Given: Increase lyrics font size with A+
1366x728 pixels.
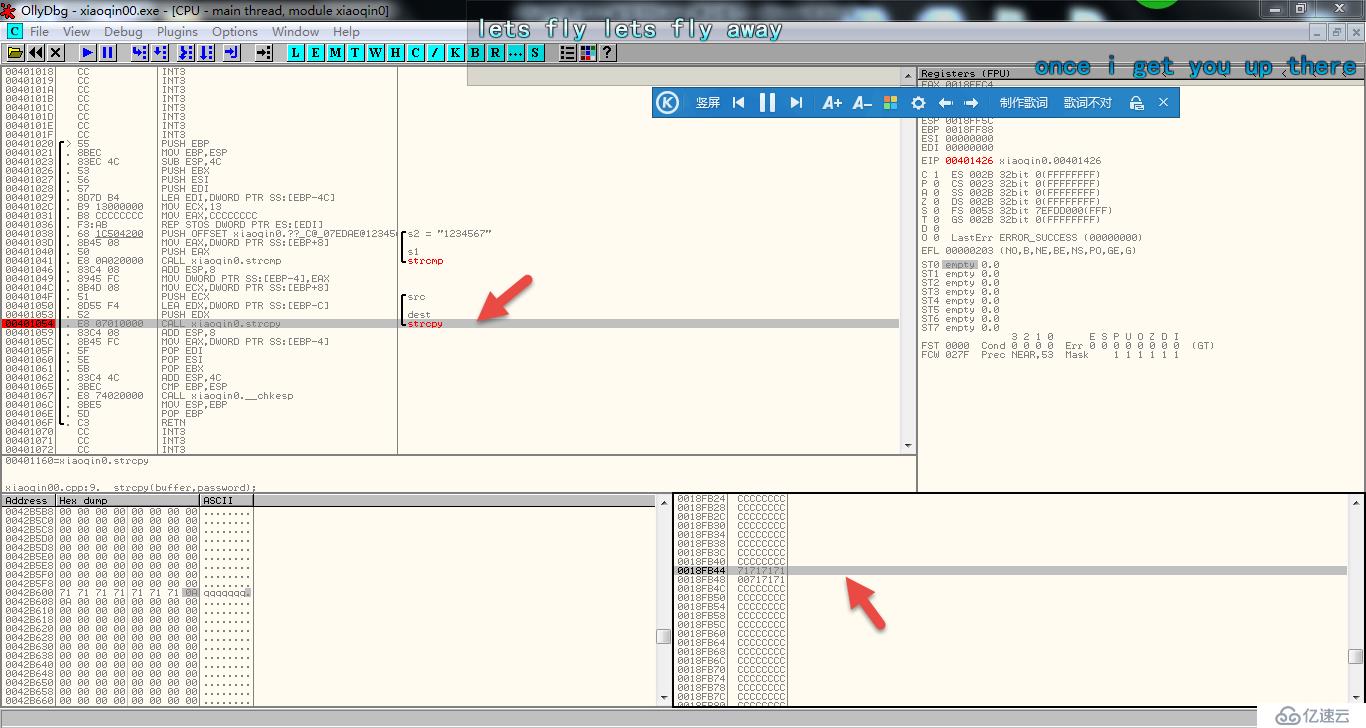Looking at the screenshot, I should (832, 102).
